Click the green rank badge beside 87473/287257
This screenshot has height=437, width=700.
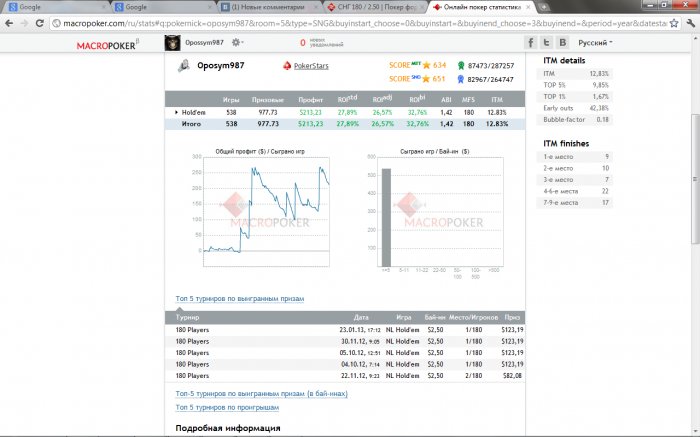(x=461, y=66)
